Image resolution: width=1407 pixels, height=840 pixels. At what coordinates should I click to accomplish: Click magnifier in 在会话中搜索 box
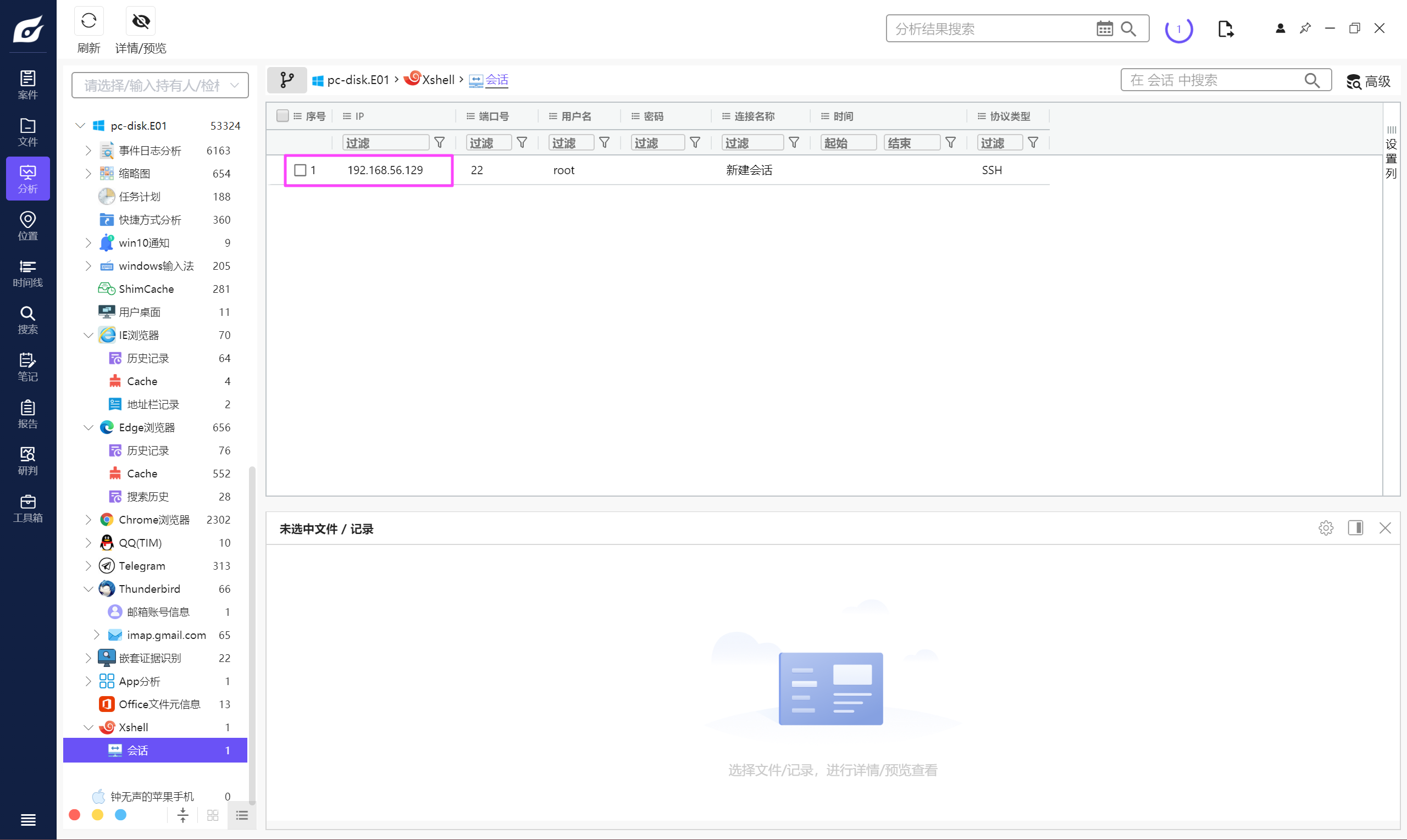(1312, 80)
